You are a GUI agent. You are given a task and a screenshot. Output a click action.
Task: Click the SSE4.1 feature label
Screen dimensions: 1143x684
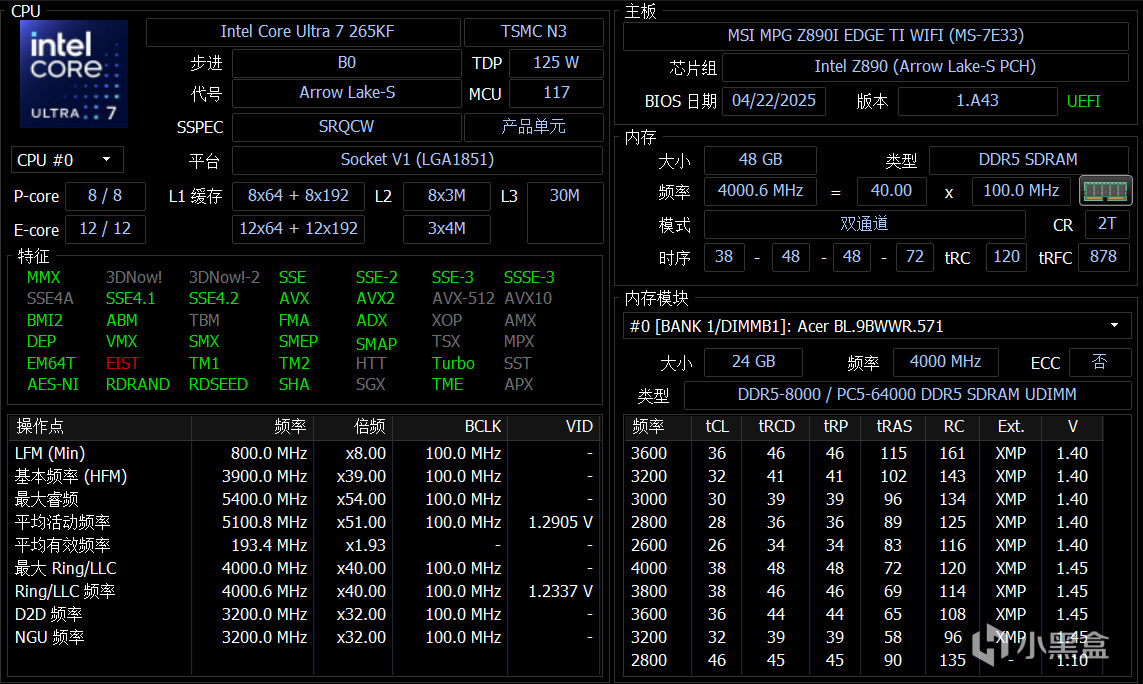point(130,299)
